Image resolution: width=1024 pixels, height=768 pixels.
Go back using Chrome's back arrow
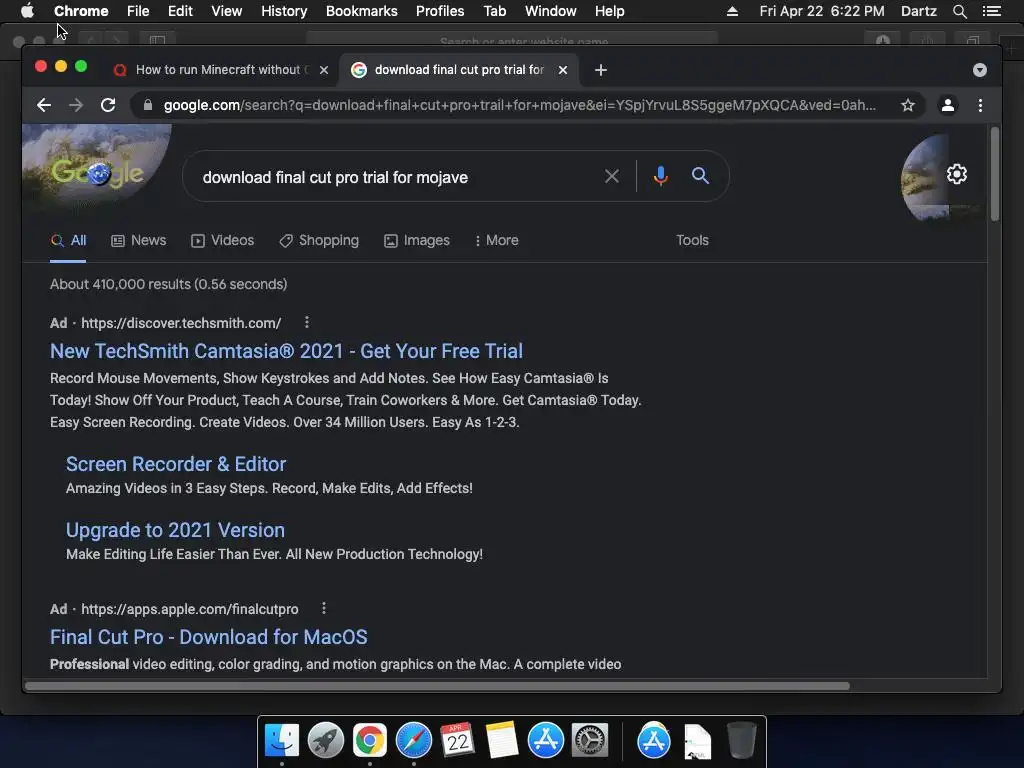click(44, 105)
